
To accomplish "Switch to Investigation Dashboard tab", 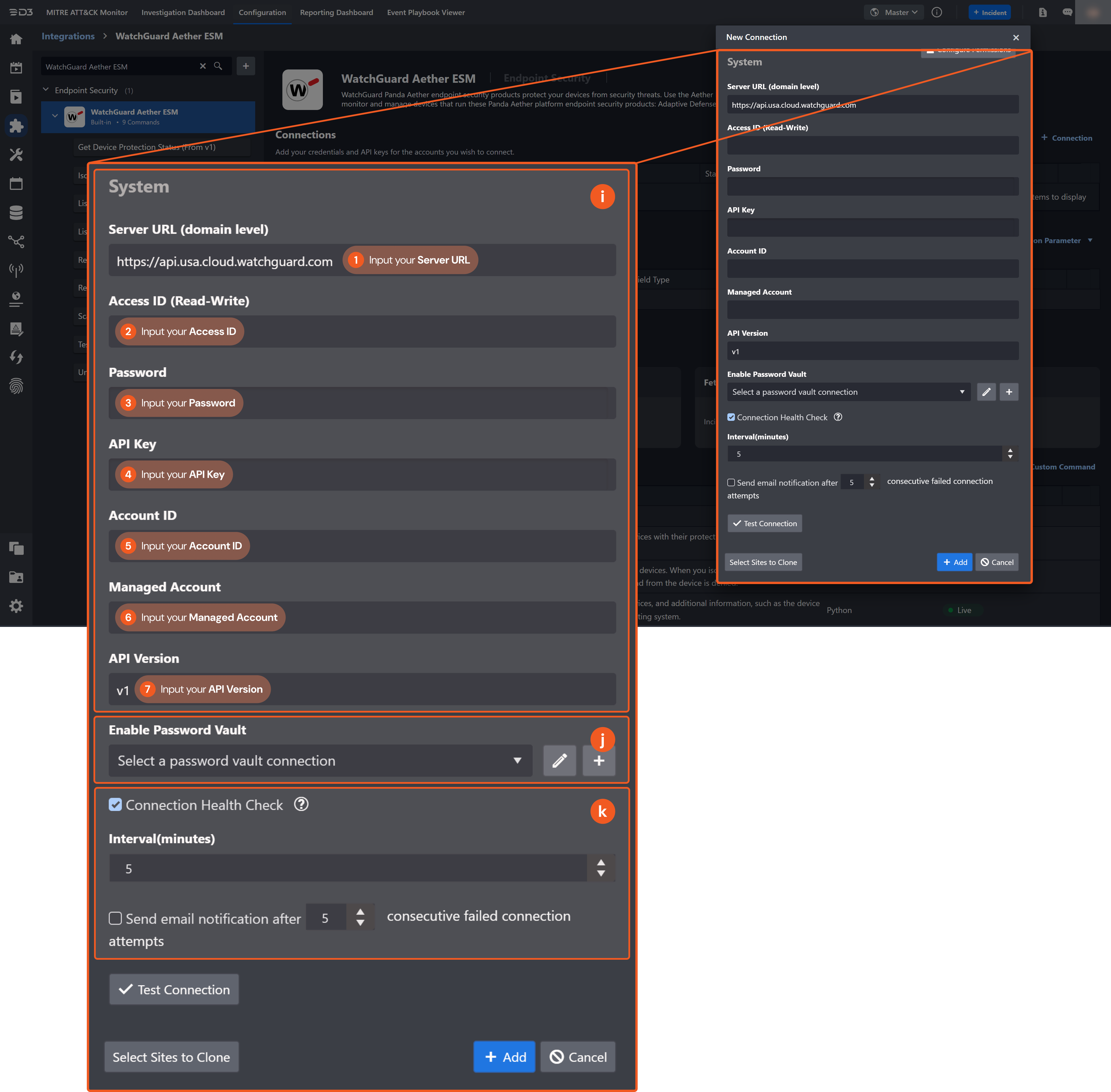I will tap(183, 12).
